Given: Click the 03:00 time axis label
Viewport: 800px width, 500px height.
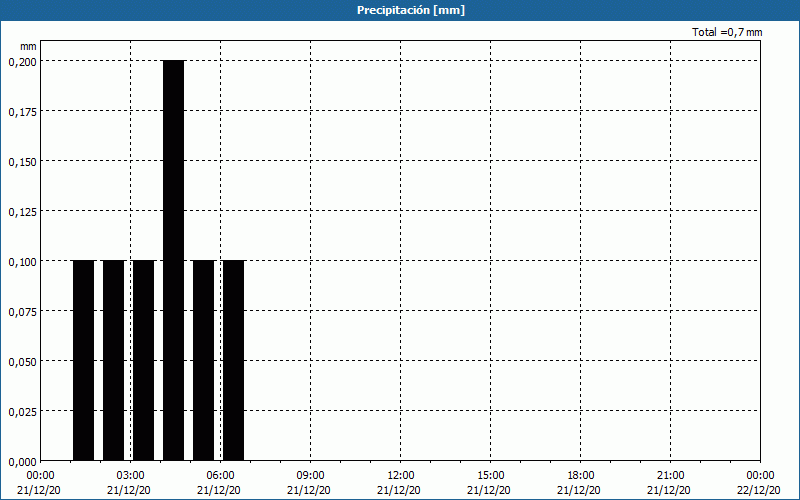Looking at the screenshot, I should tap(130, 476).
